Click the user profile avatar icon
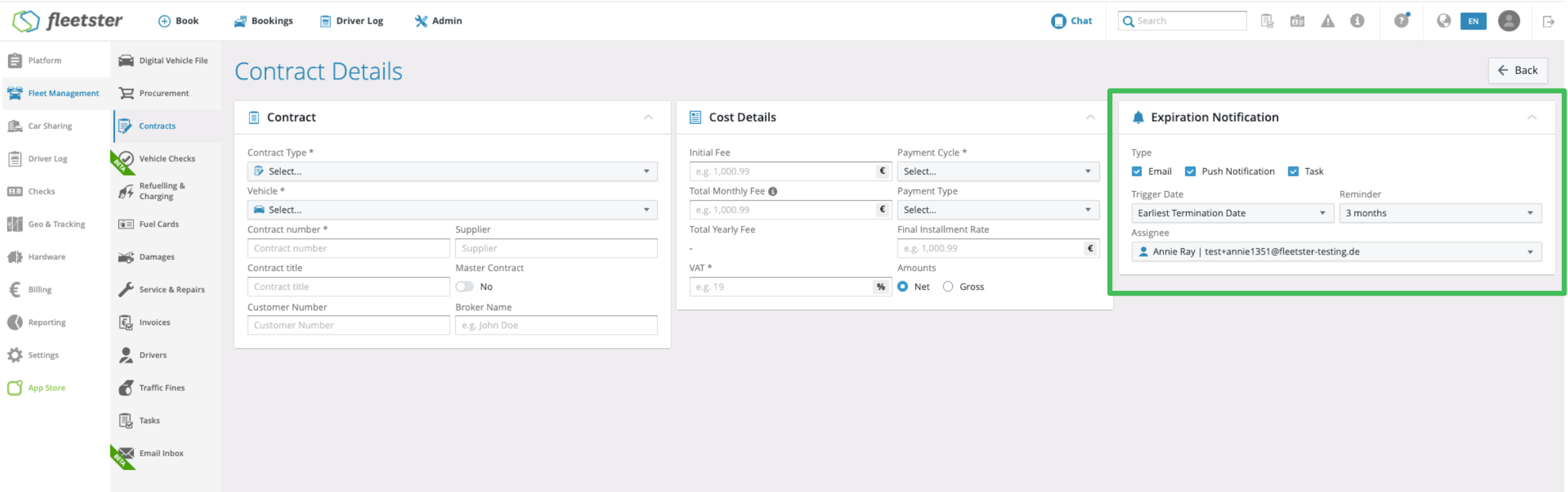Viewport: 1568px width, 492px height. [1509, 21]
